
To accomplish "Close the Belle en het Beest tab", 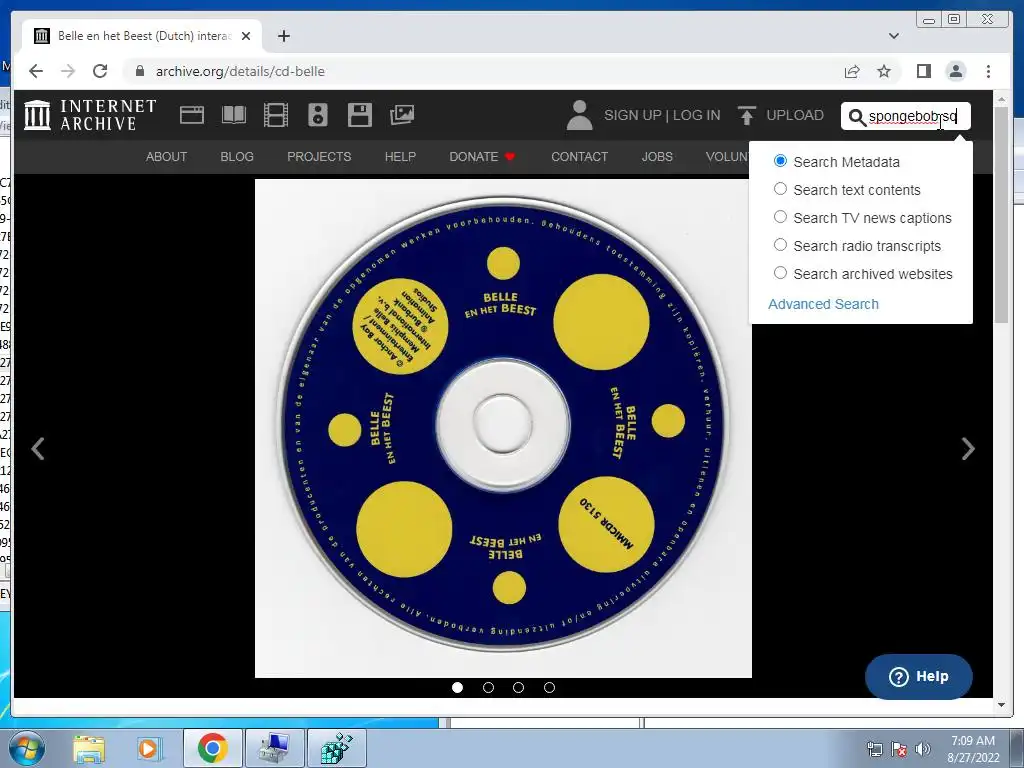I will coord(246,36).
